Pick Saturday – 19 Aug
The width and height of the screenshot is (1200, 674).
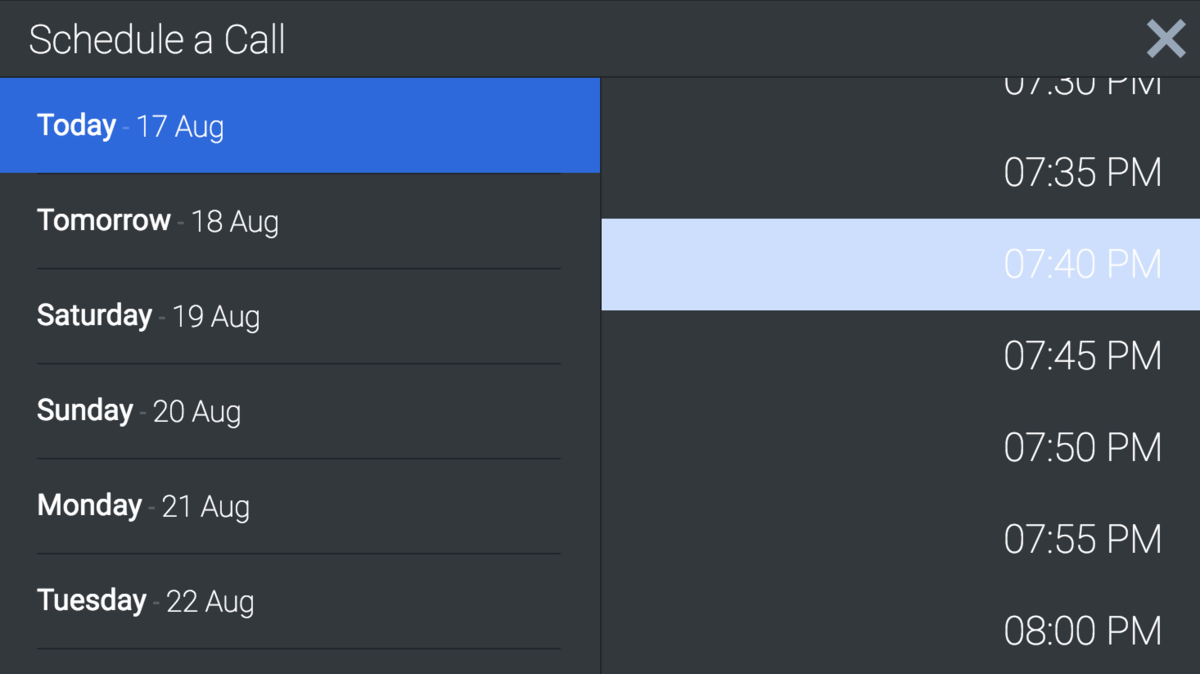(x=300, y=316)
